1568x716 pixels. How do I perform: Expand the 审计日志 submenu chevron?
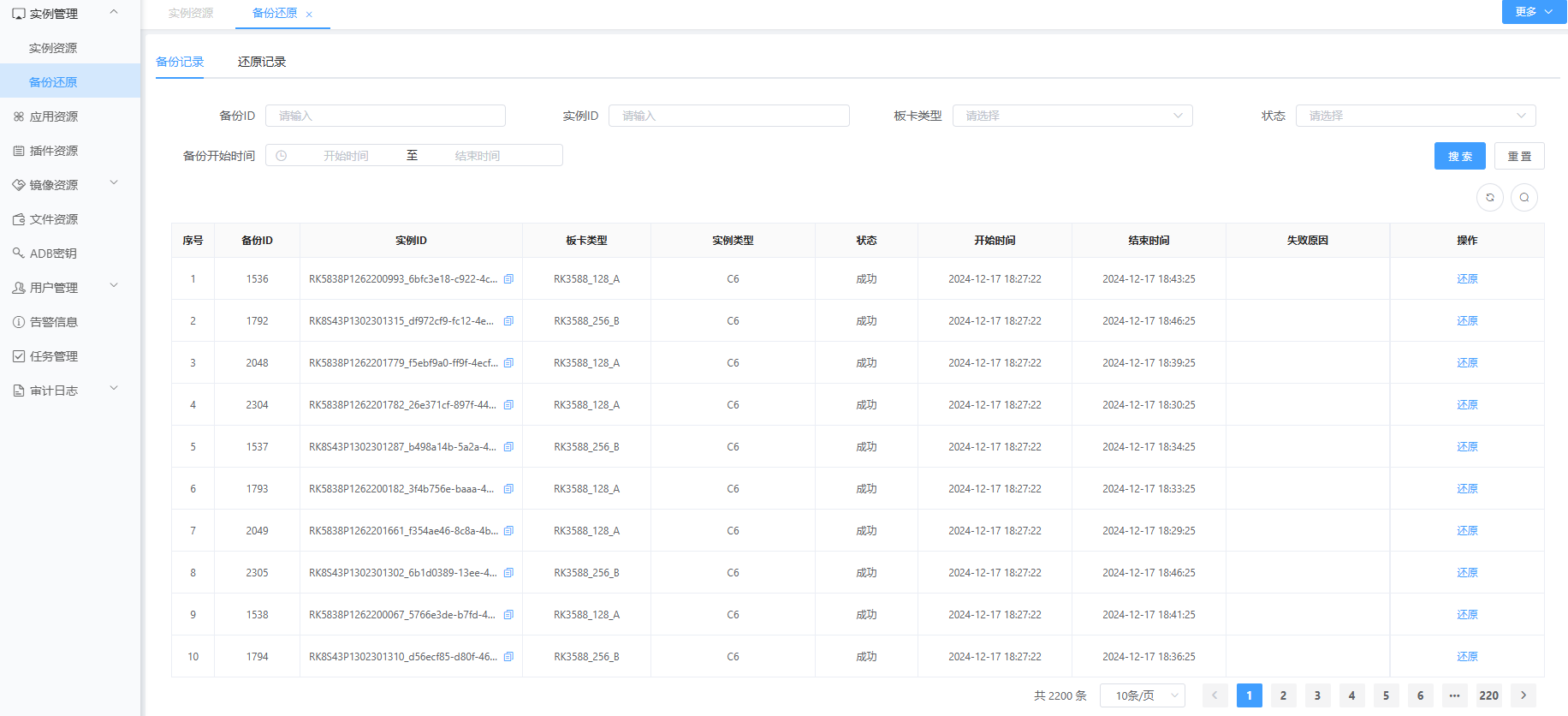pos(114,389)
